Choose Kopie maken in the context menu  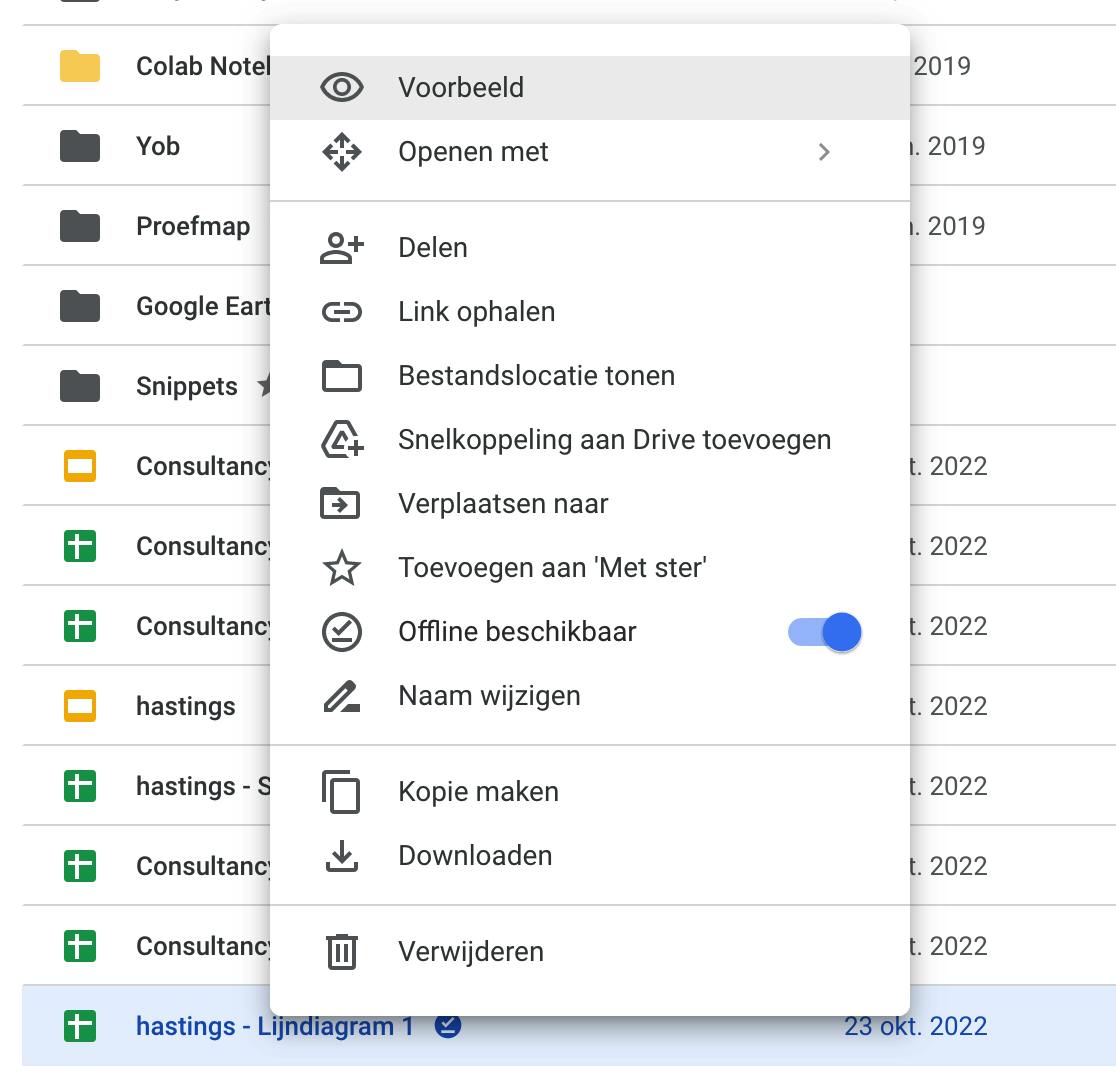pos(478,792)
